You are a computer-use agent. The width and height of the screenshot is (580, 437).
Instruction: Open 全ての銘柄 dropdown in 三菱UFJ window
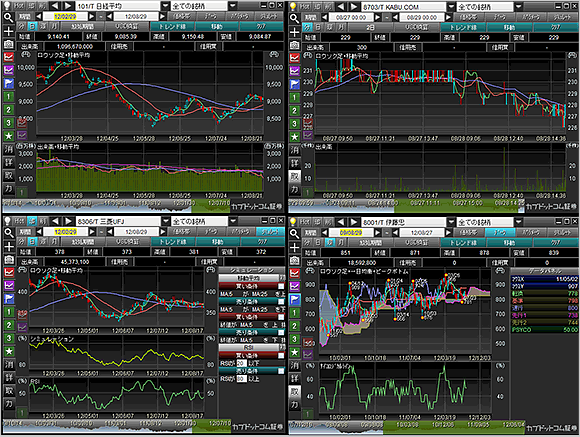pyautogui.click(x=233, y=221)
